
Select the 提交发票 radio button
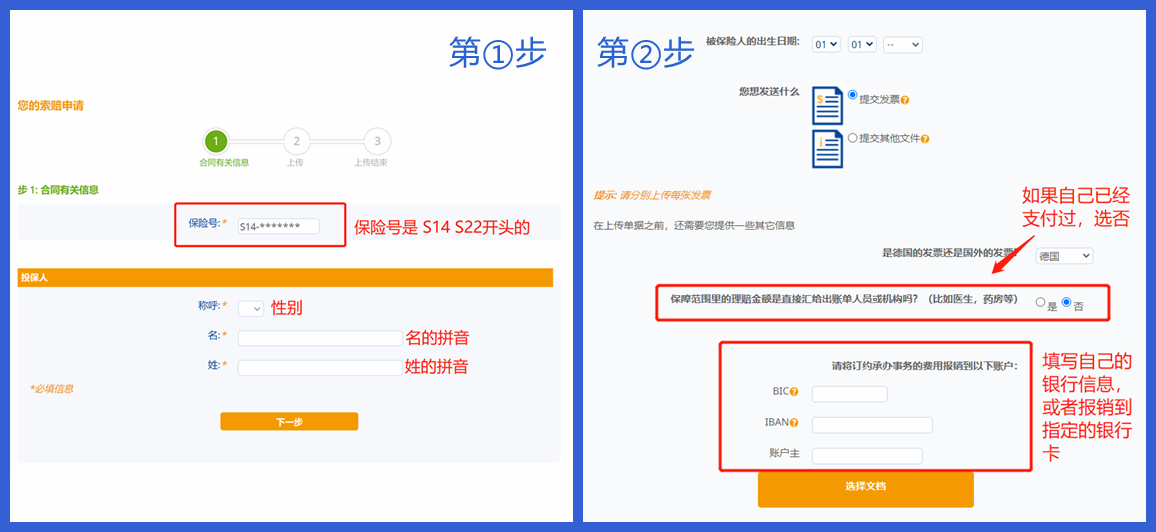852,96
